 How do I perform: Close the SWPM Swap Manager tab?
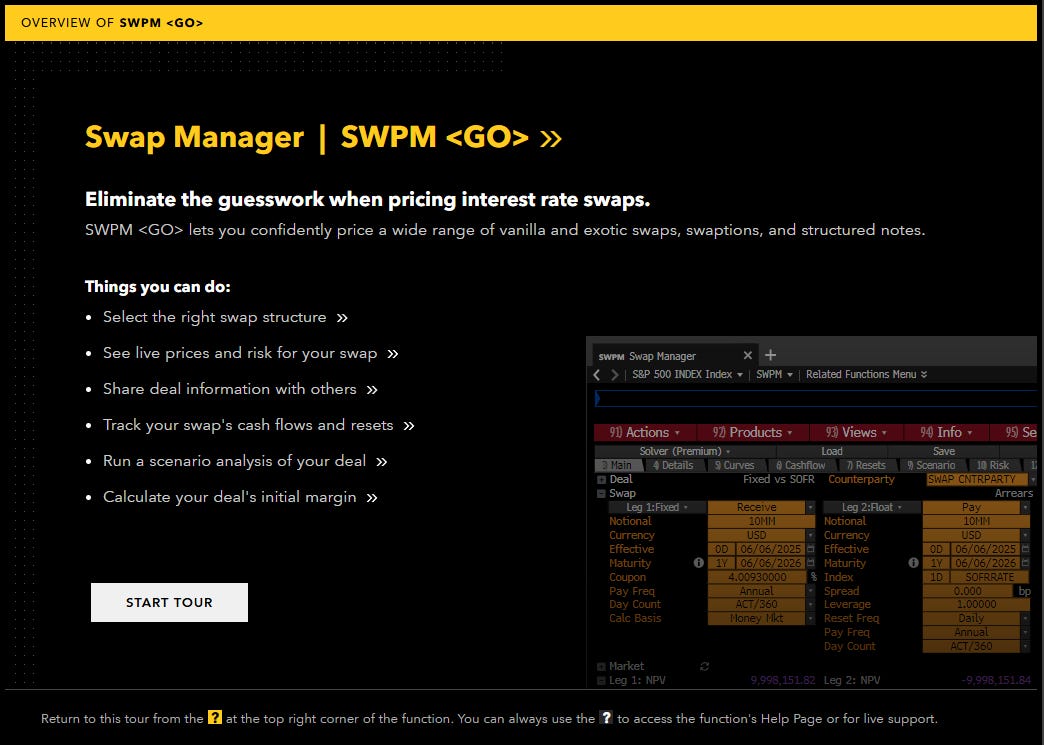click(748, 356)
